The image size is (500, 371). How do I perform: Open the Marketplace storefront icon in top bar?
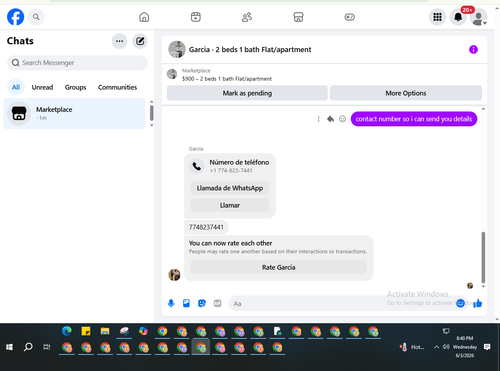298,17
